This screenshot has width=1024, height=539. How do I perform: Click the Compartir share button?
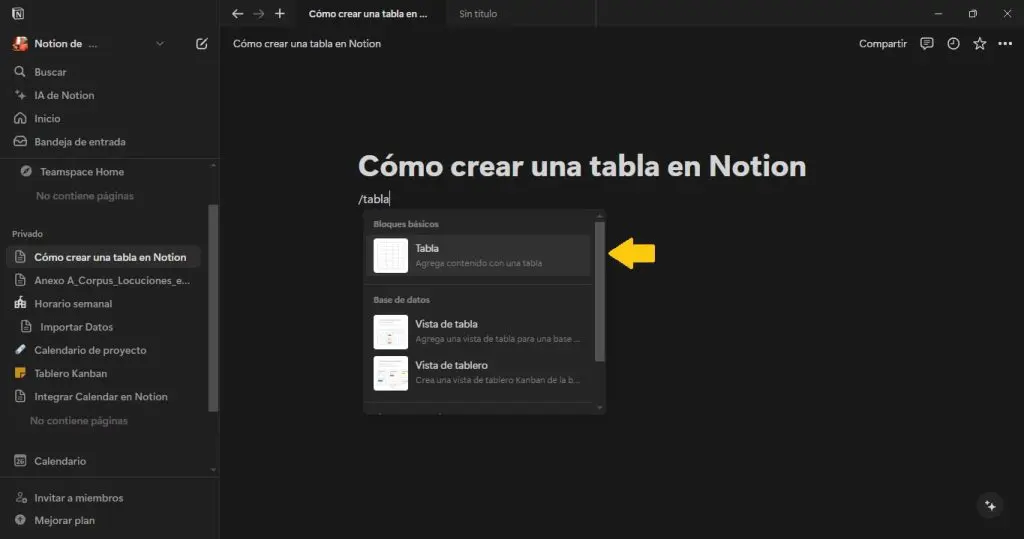click(x=882, y=44)
